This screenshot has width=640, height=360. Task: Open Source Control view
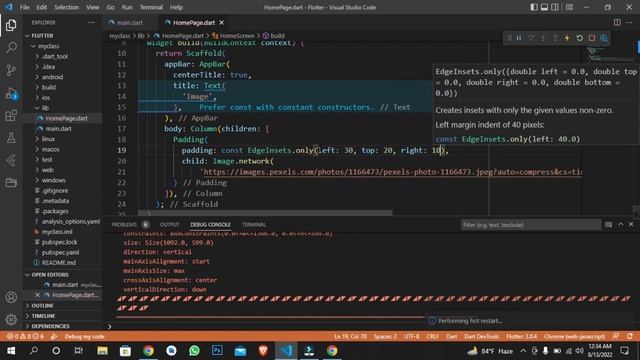[x=11, y=70]
